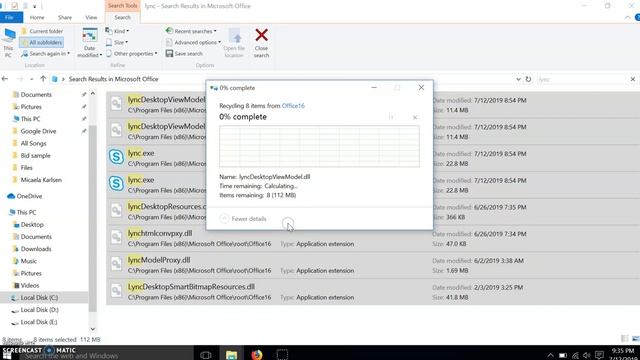Open Bid sample folder in sidebar
Screen dimensions: 640x360
point(36,156)
